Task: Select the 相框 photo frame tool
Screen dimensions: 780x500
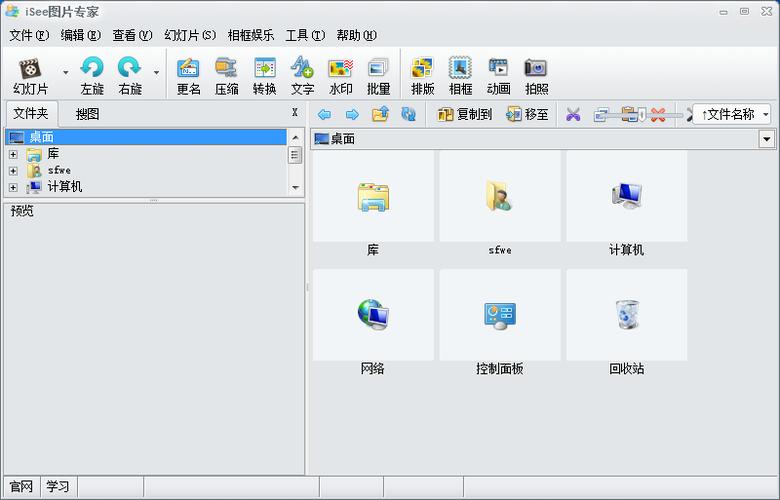Action: coord(460,75)
